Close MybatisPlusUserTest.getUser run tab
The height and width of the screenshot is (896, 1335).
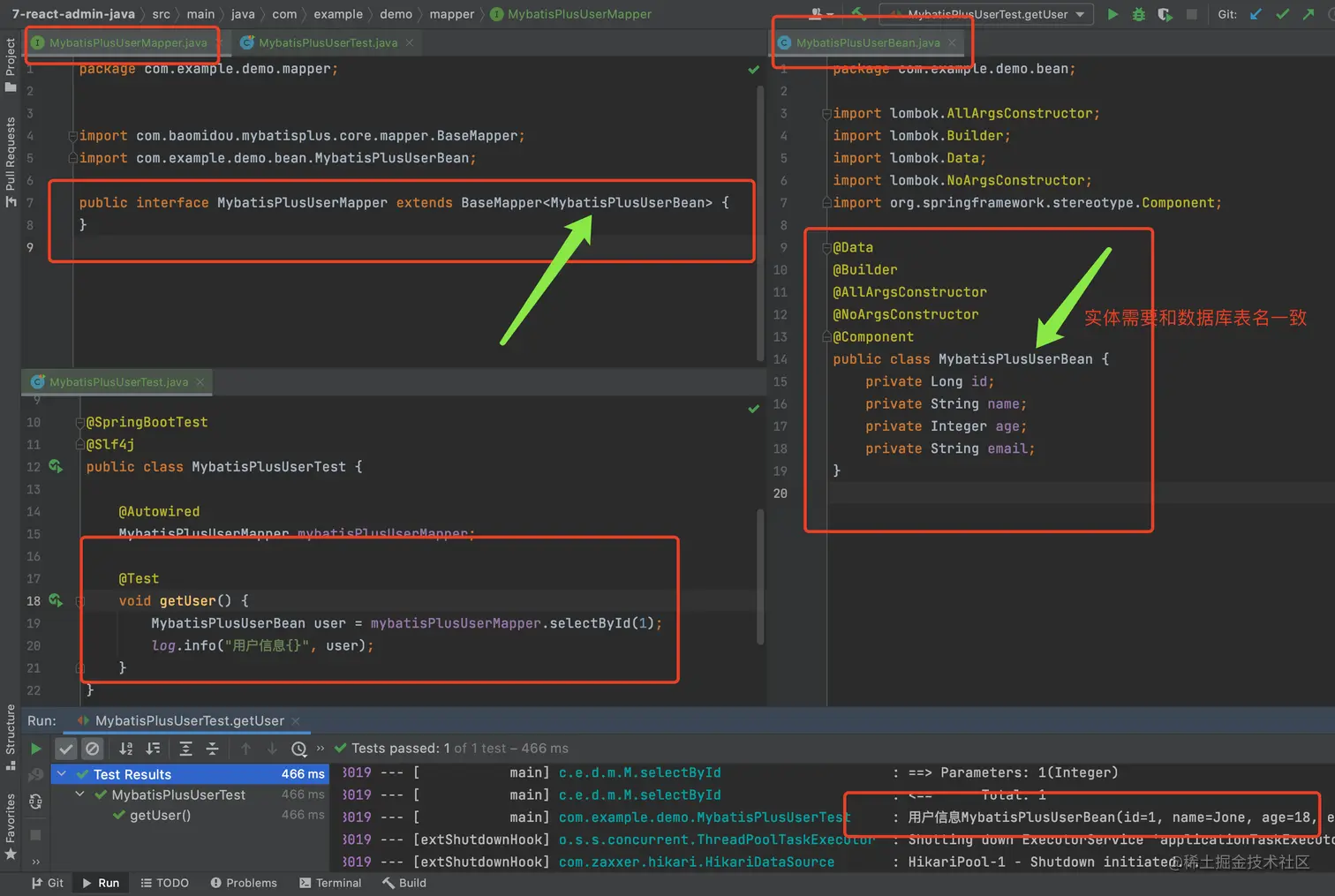pyautogui.click(x=296, y=721)
